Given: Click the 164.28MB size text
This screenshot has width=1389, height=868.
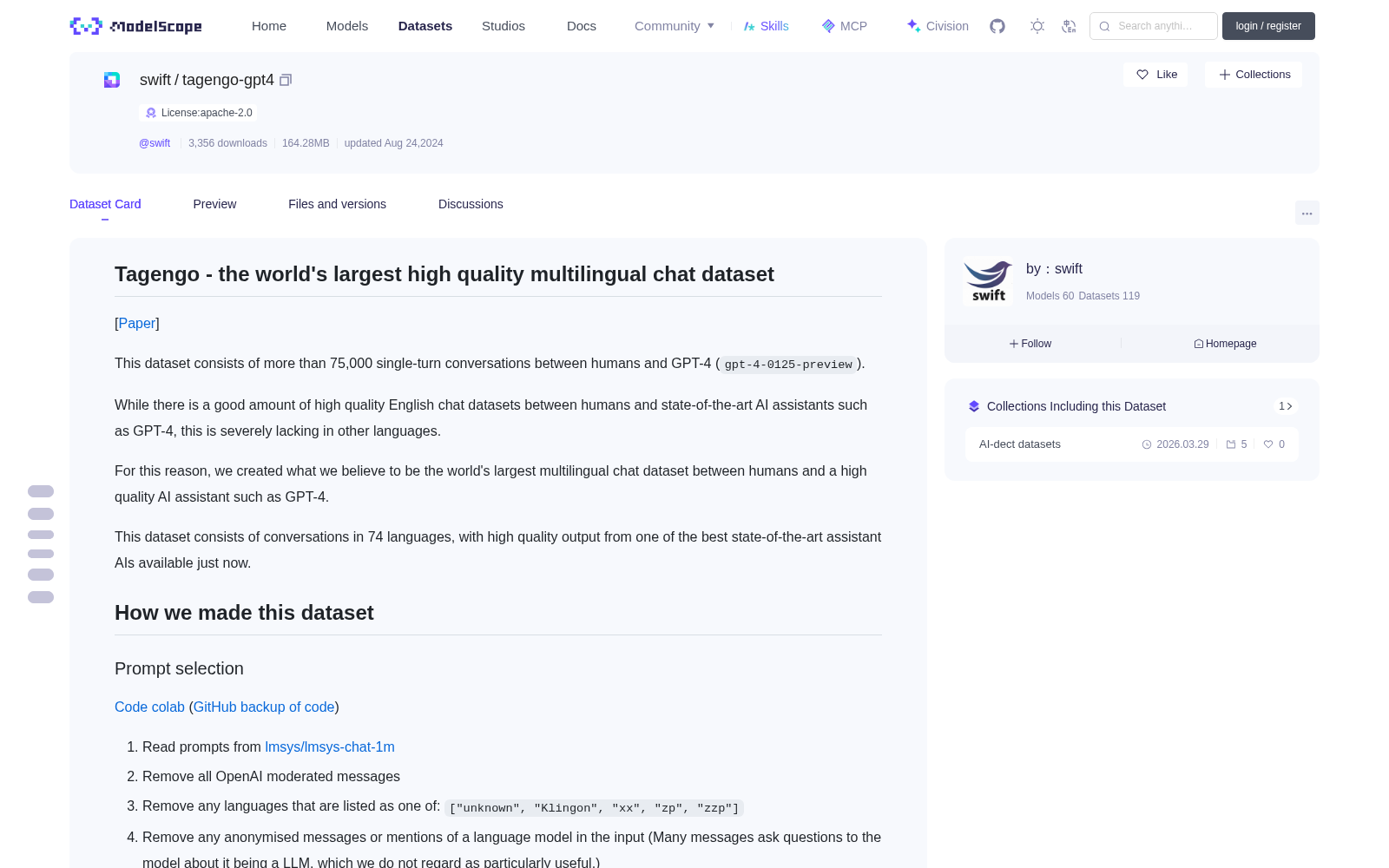Looking at the screenshot, I should [x=306, y=143].
